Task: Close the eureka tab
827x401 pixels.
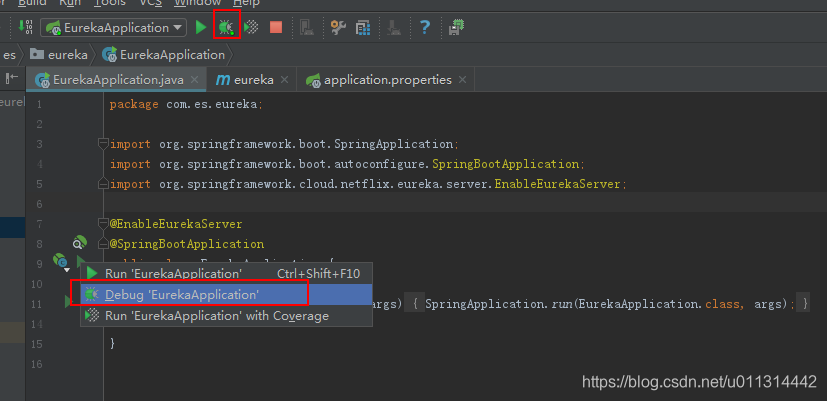Action: [x=284, y=80]
